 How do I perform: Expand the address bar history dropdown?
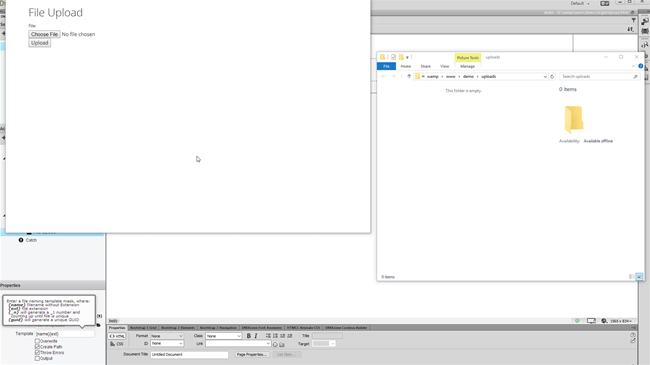pos(545,77)
